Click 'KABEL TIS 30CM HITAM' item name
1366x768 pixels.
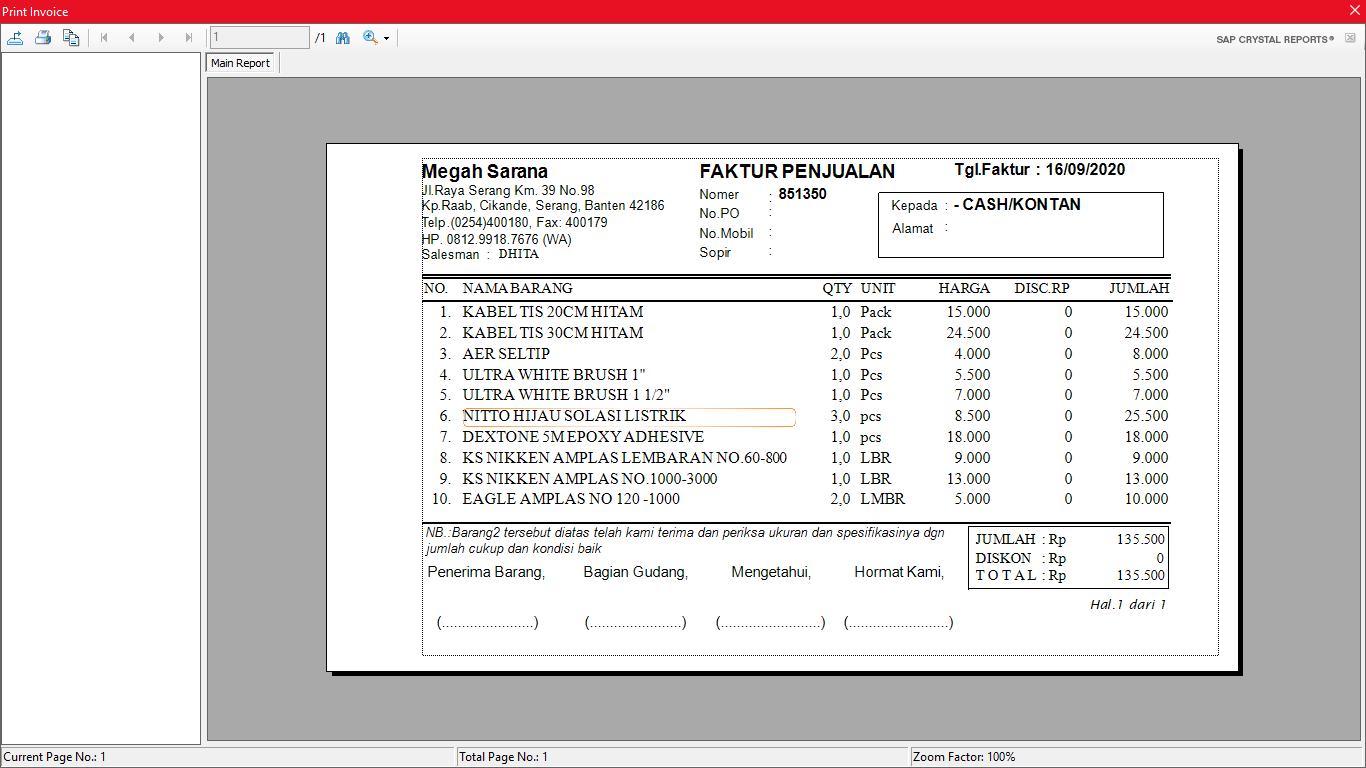pyautogui.click(x=553, y=333)
